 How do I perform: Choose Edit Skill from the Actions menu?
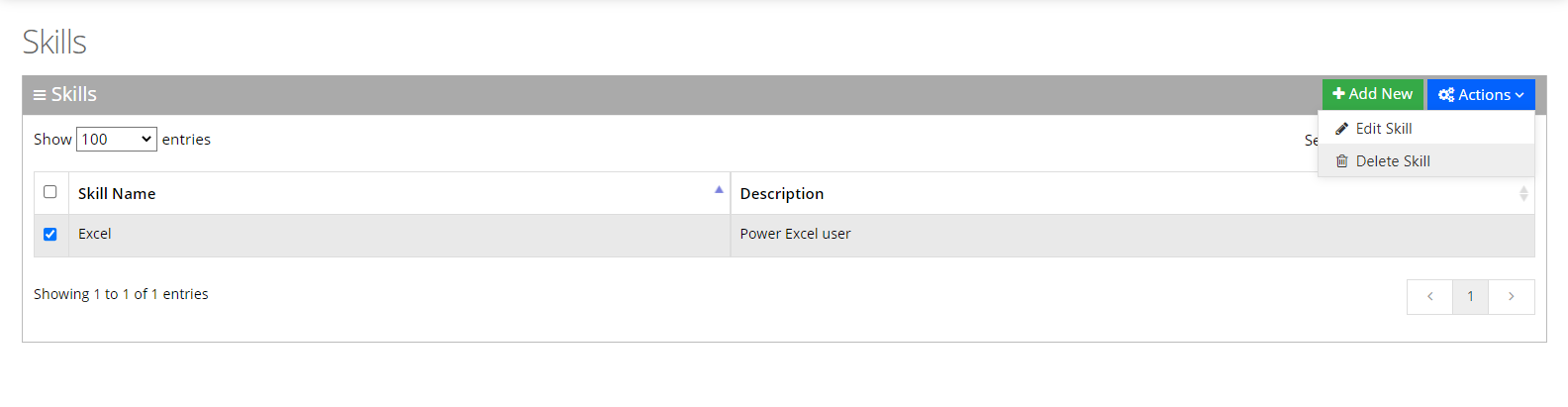(x=1384, y=129)
